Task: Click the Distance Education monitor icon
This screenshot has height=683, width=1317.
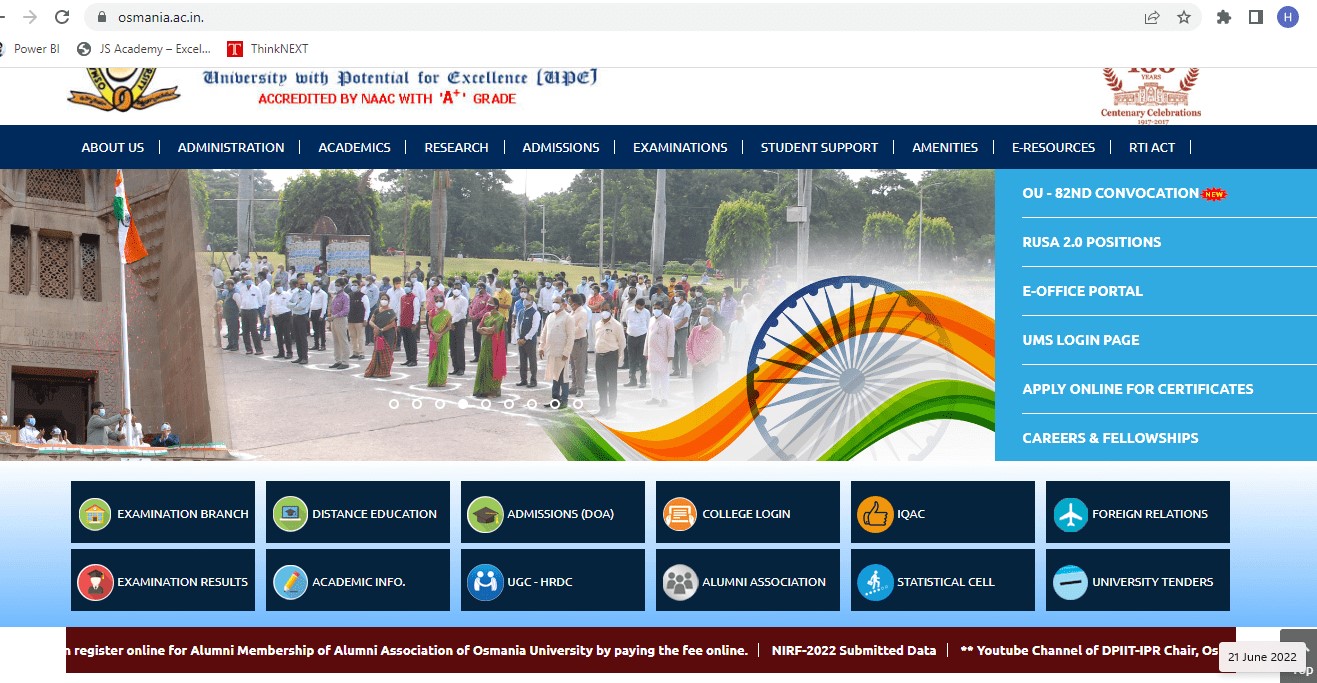Action: click(x=290, y=514)
